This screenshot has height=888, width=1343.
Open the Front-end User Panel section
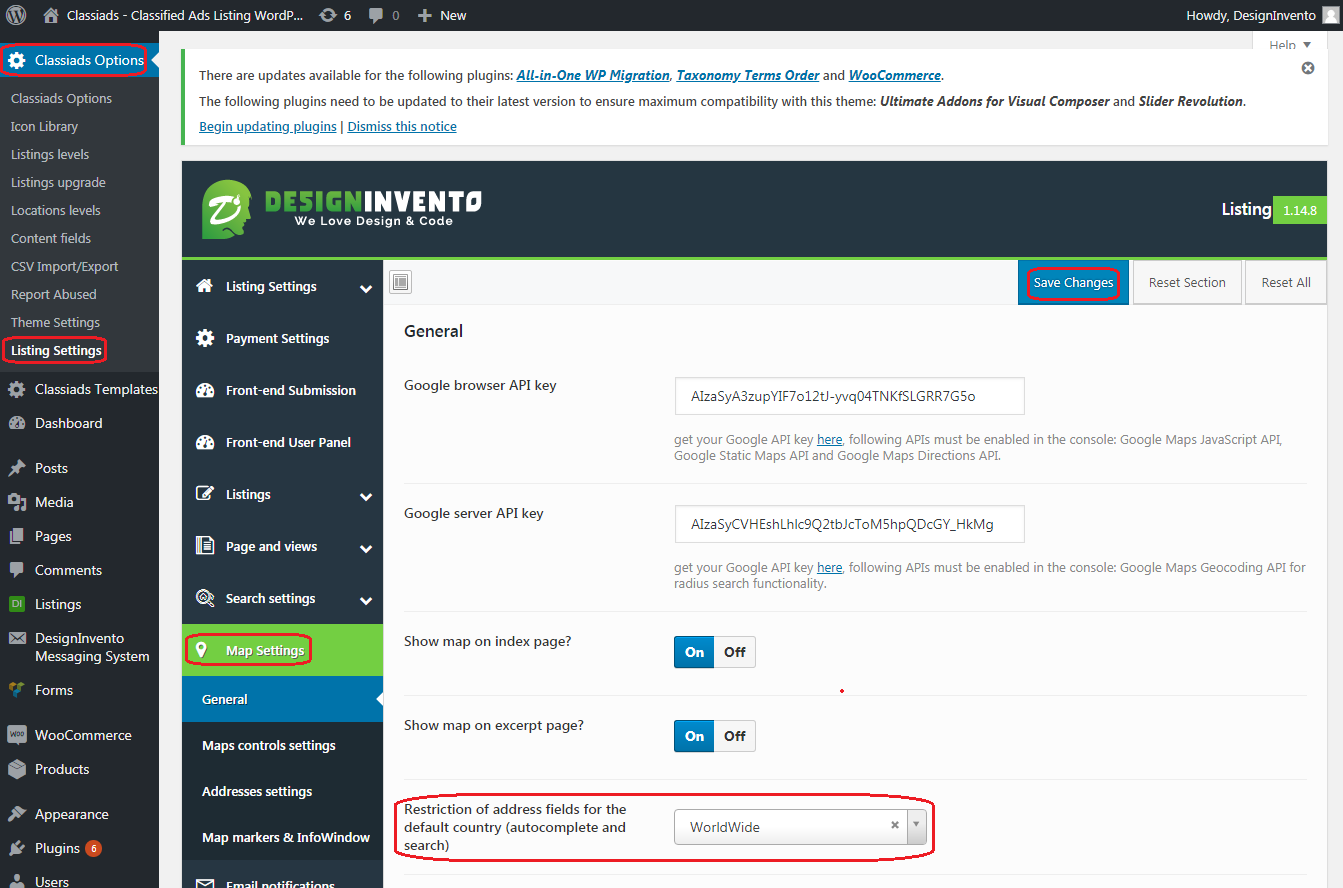[x=282, y=442]
